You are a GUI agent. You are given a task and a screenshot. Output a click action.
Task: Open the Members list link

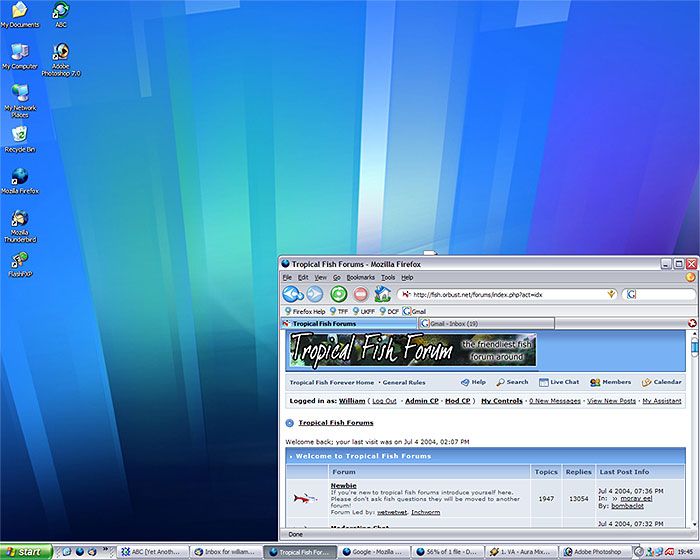(x=610, y=382)
